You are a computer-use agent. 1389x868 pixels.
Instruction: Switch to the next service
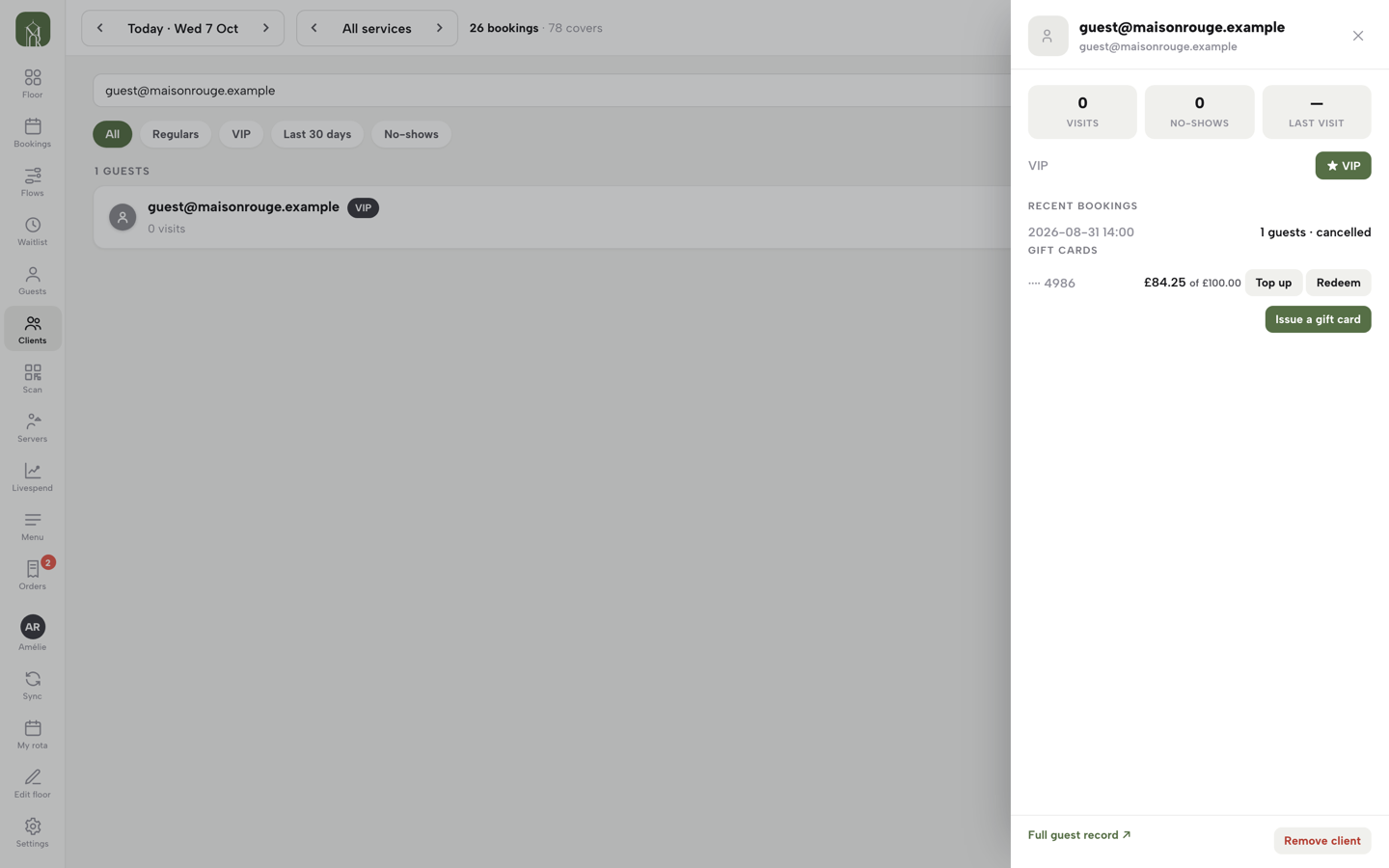pos(440,28)
